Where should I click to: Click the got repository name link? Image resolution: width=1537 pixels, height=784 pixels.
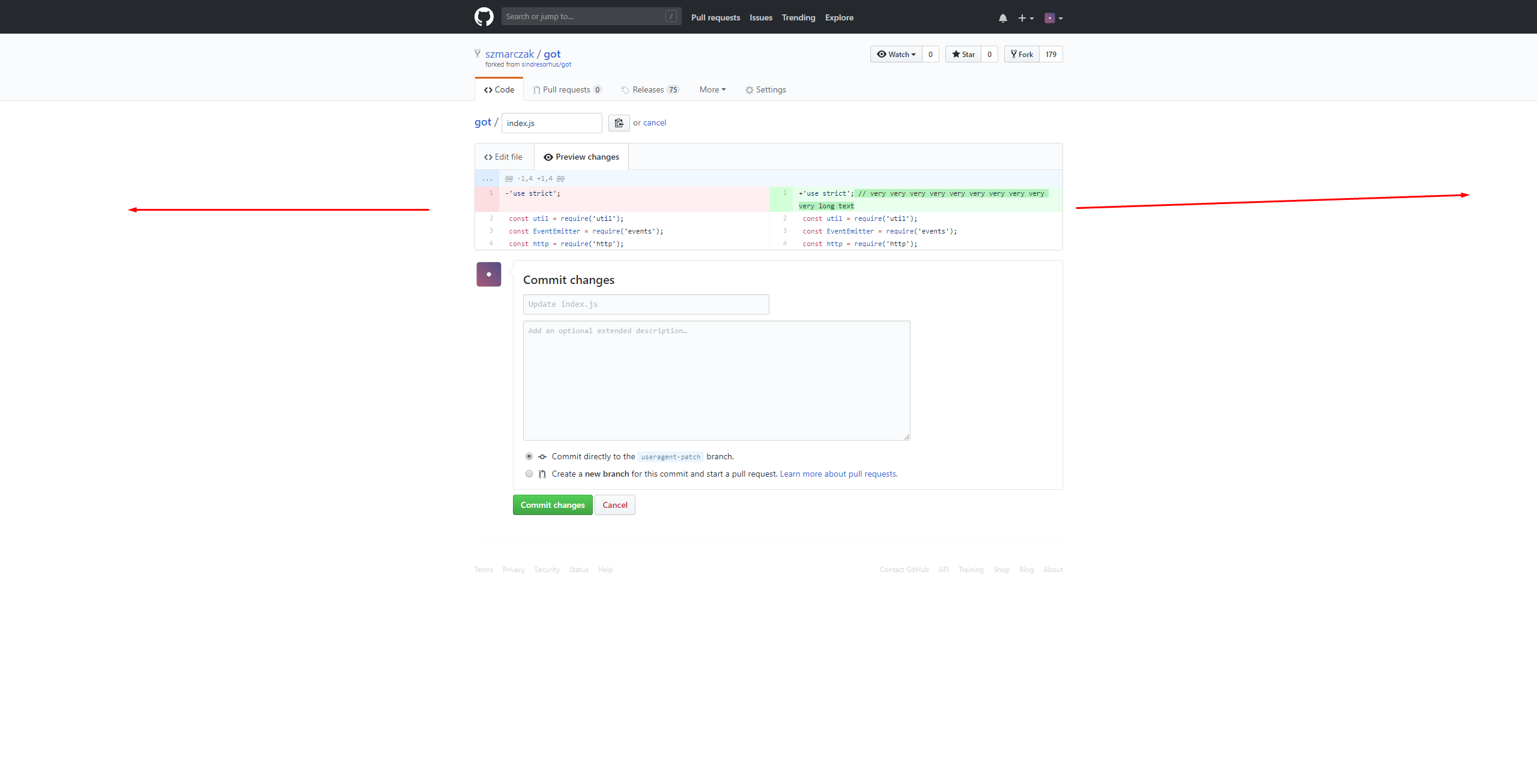pos(552,54)
